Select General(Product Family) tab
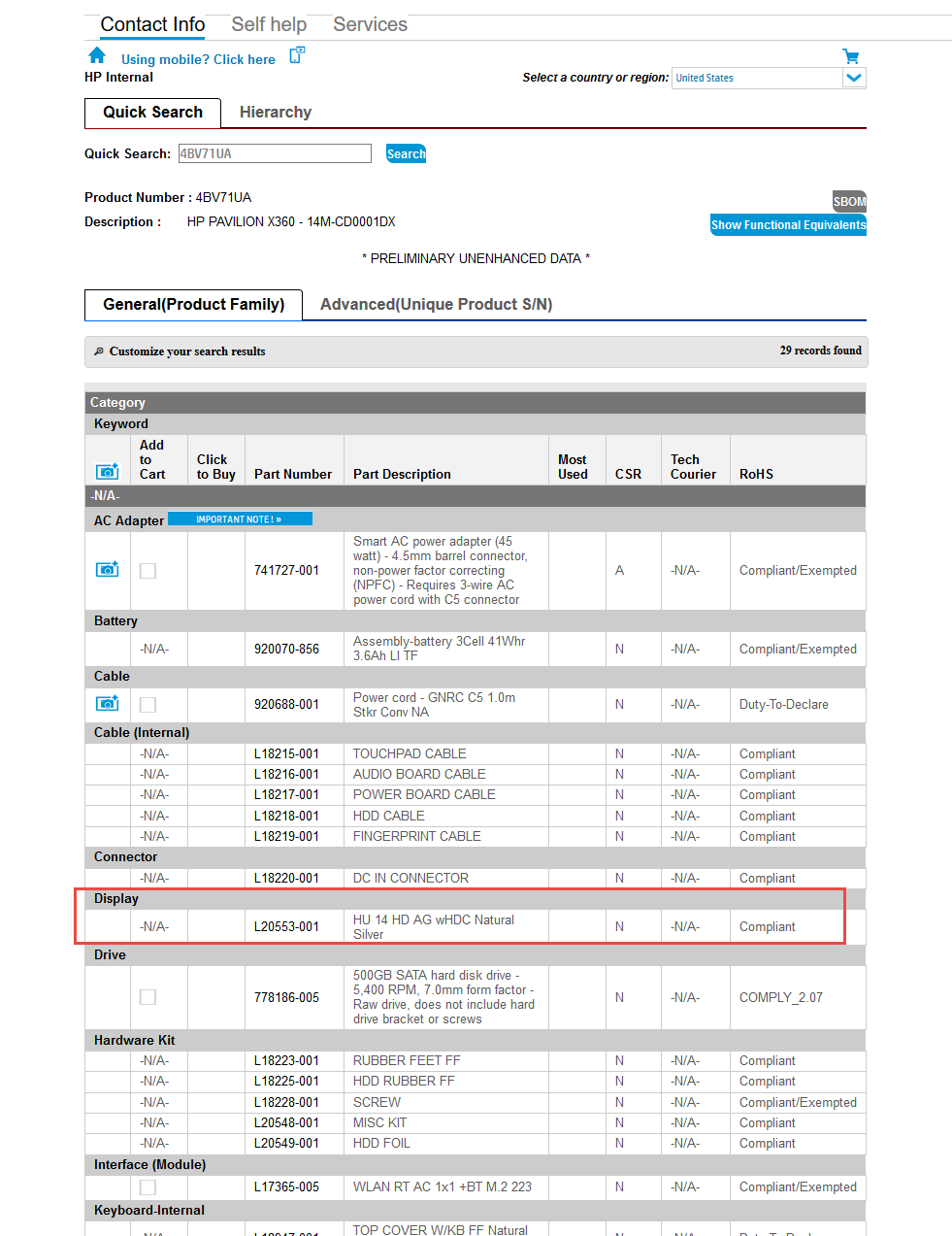This screenshot has width=952, height=1236. coord(194,305)
